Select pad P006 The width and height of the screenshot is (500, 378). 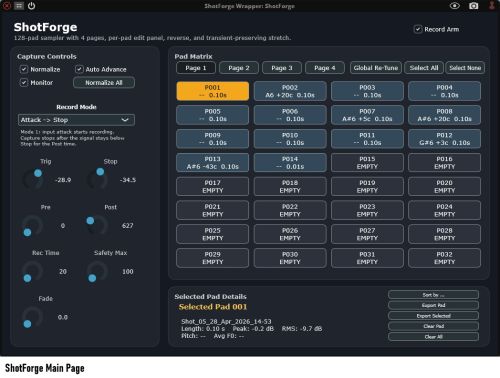[290, 115]
